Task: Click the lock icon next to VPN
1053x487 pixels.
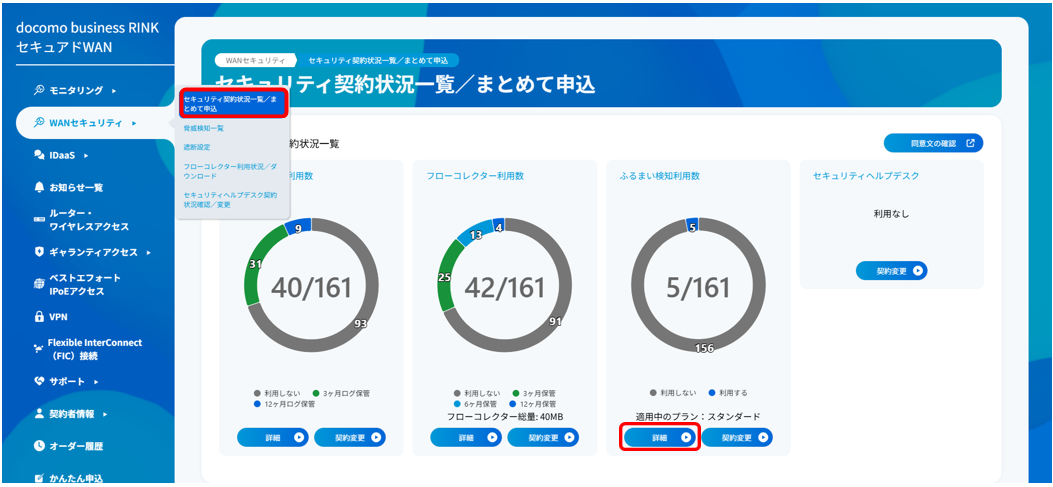Action: point(40,316)
